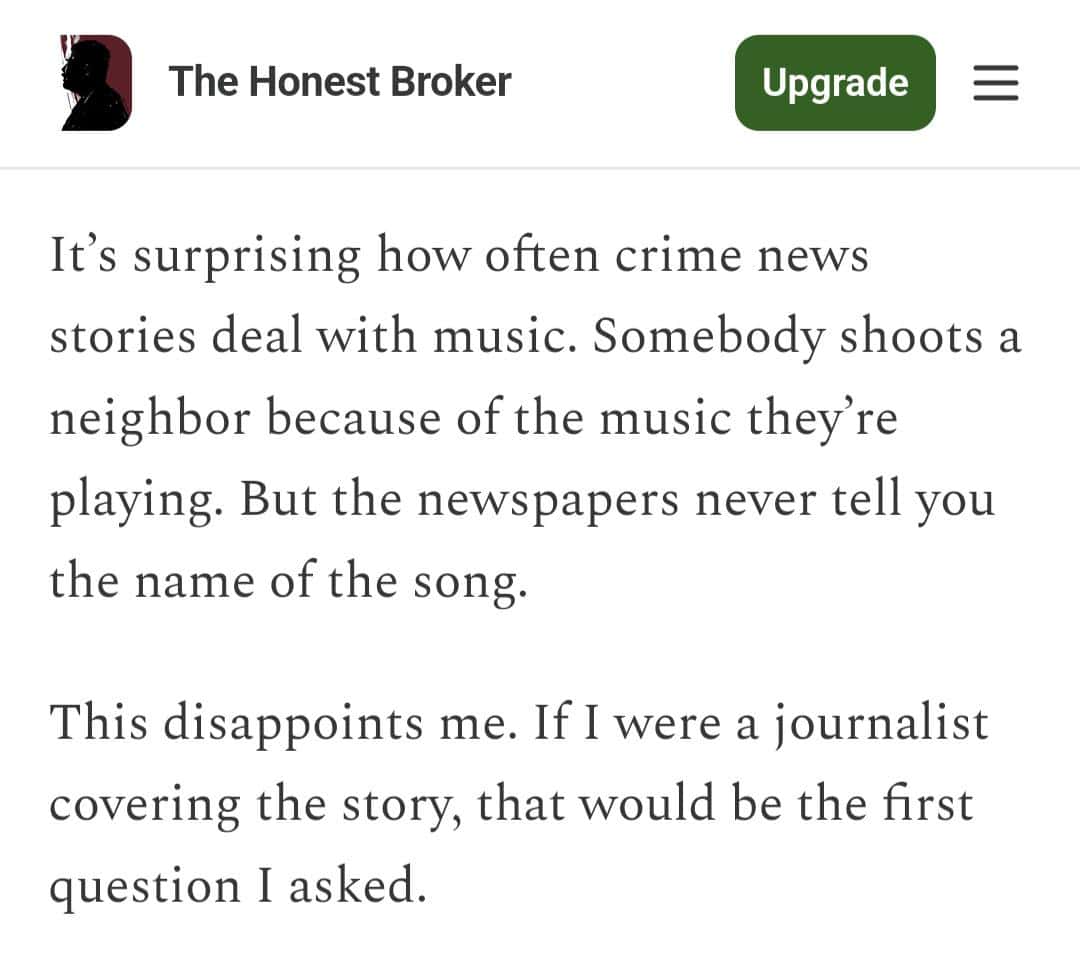The width and height of the screenshot is (1080, 960).
Task: Click the word "covering" in second paragraph
Action: [146, 805]
